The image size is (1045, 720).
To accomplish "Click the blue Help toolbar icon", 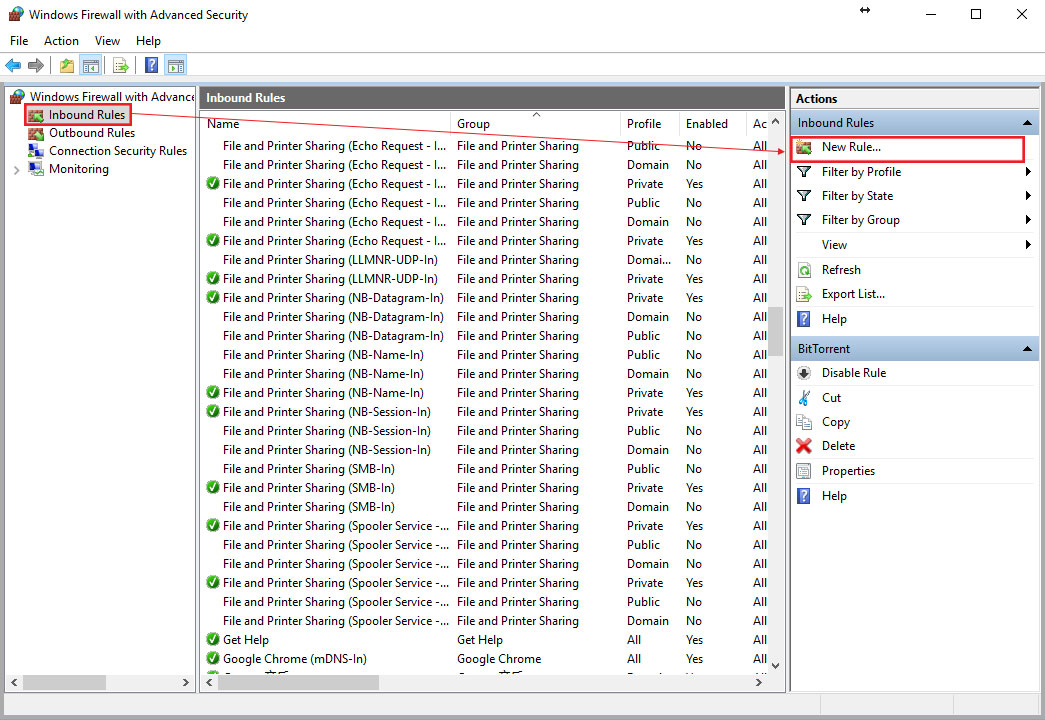I will point(152,65).
